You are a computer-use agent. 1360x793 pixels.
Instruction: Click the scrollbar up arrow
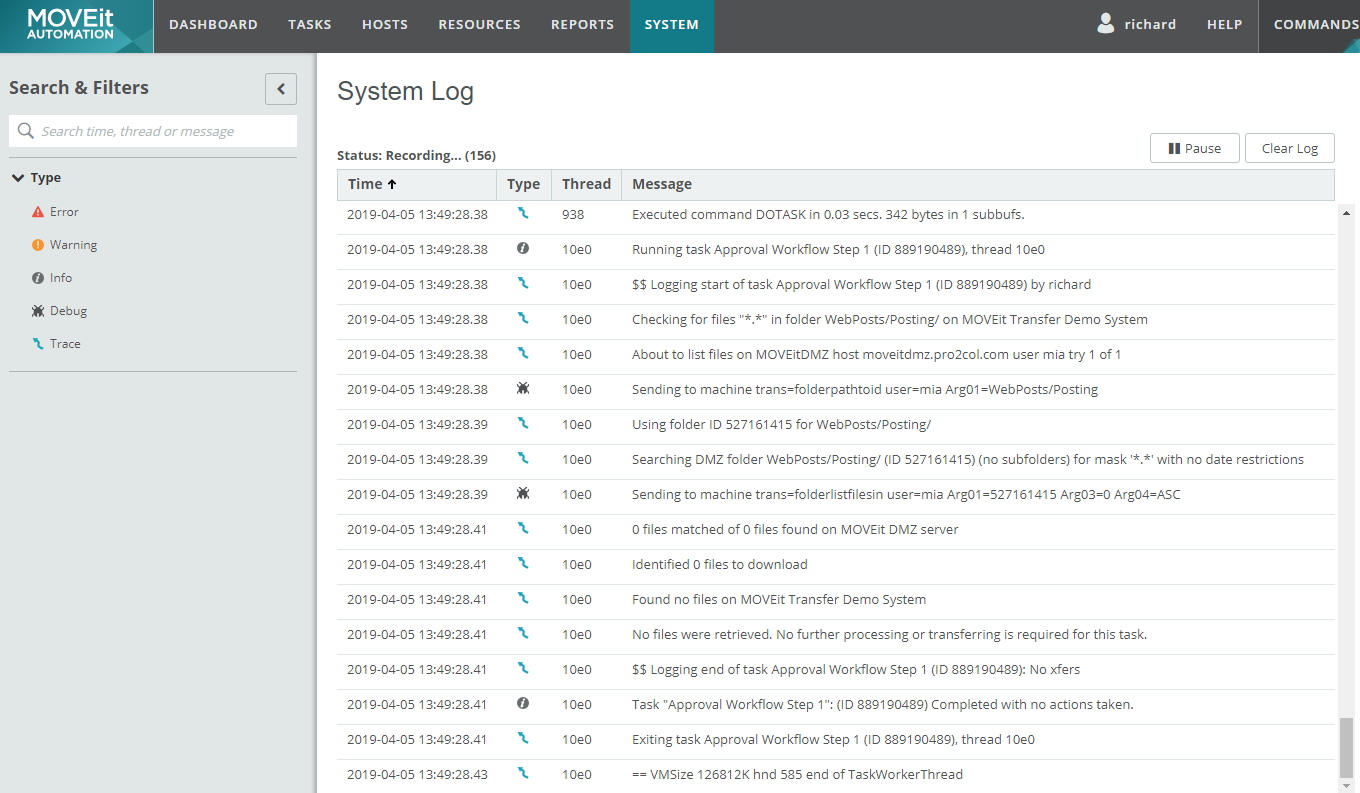coord(1346,212)
